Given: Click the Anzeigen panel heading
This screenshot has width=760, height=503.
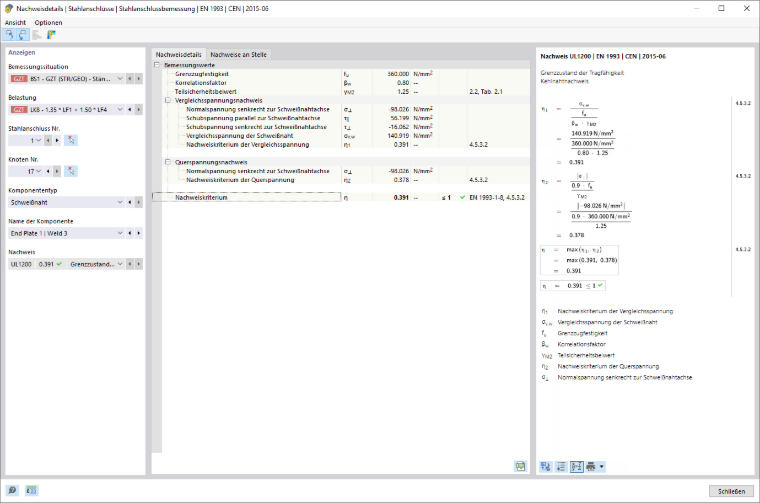Looking at the screenshot, I should 22,52.
